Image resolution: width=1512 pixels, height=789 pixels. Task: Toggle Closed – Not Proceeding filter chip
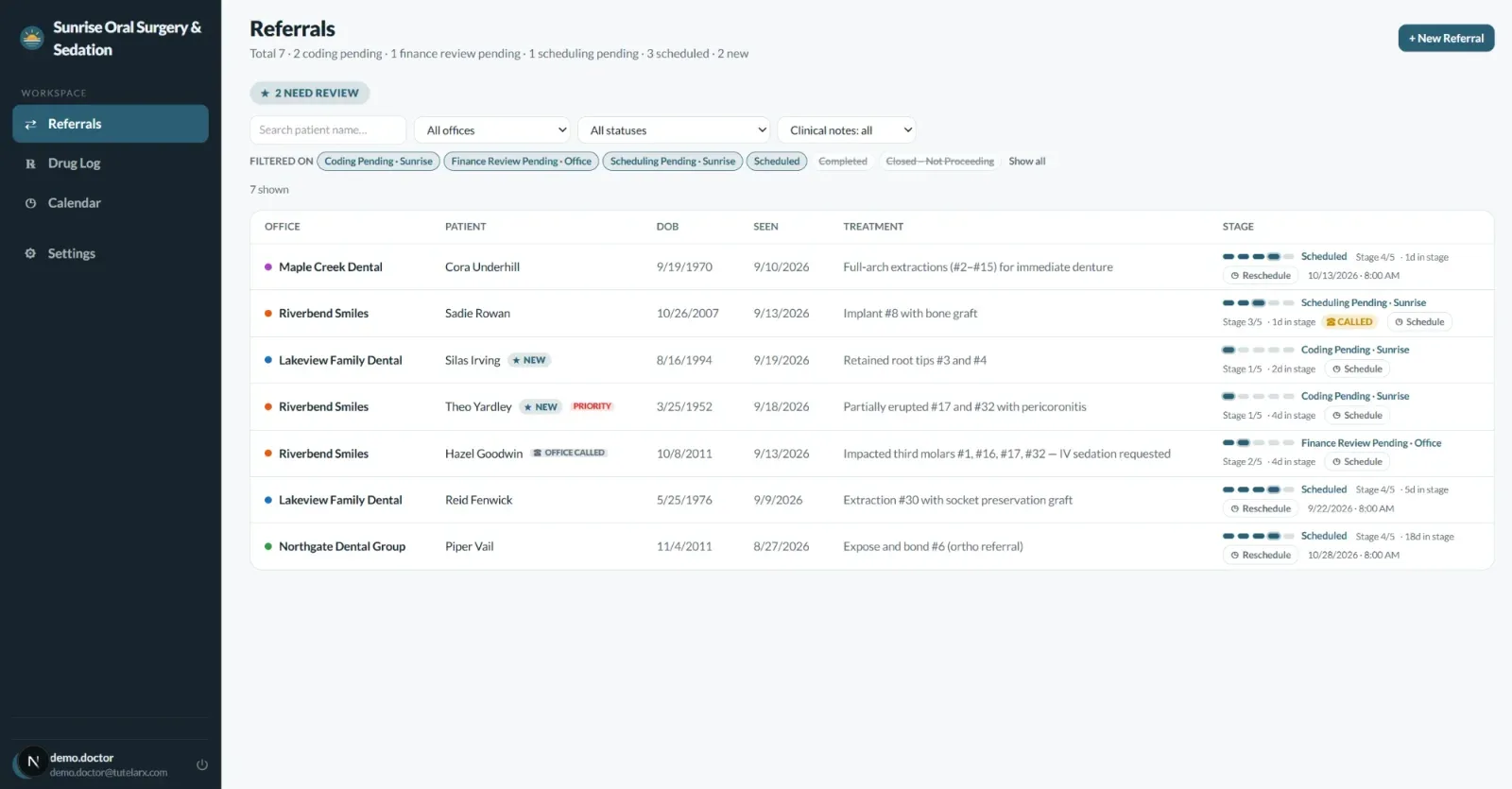939,162
